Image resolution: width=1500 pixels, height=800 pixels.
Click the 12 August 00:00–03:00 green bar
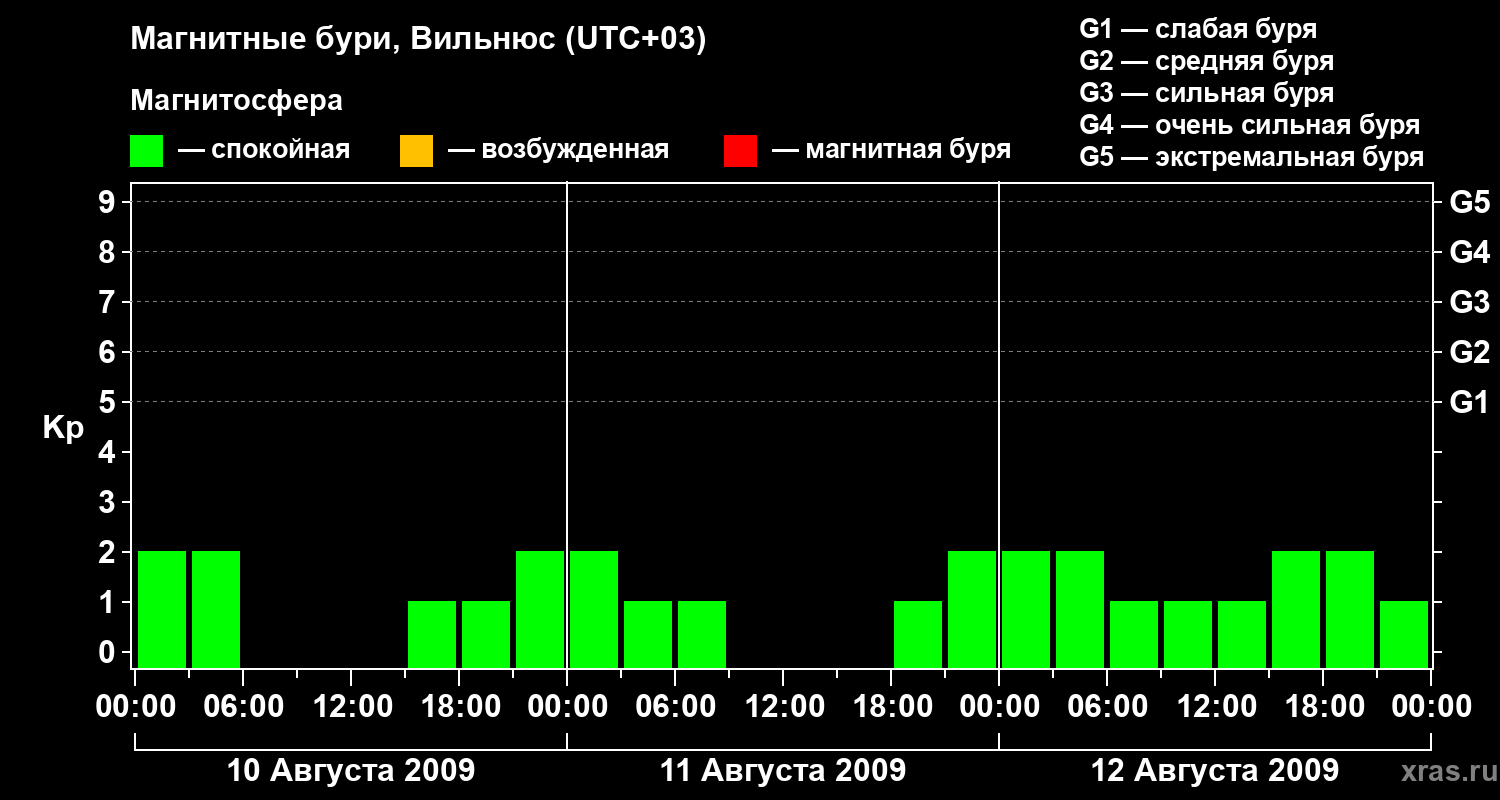(1026, 609)
